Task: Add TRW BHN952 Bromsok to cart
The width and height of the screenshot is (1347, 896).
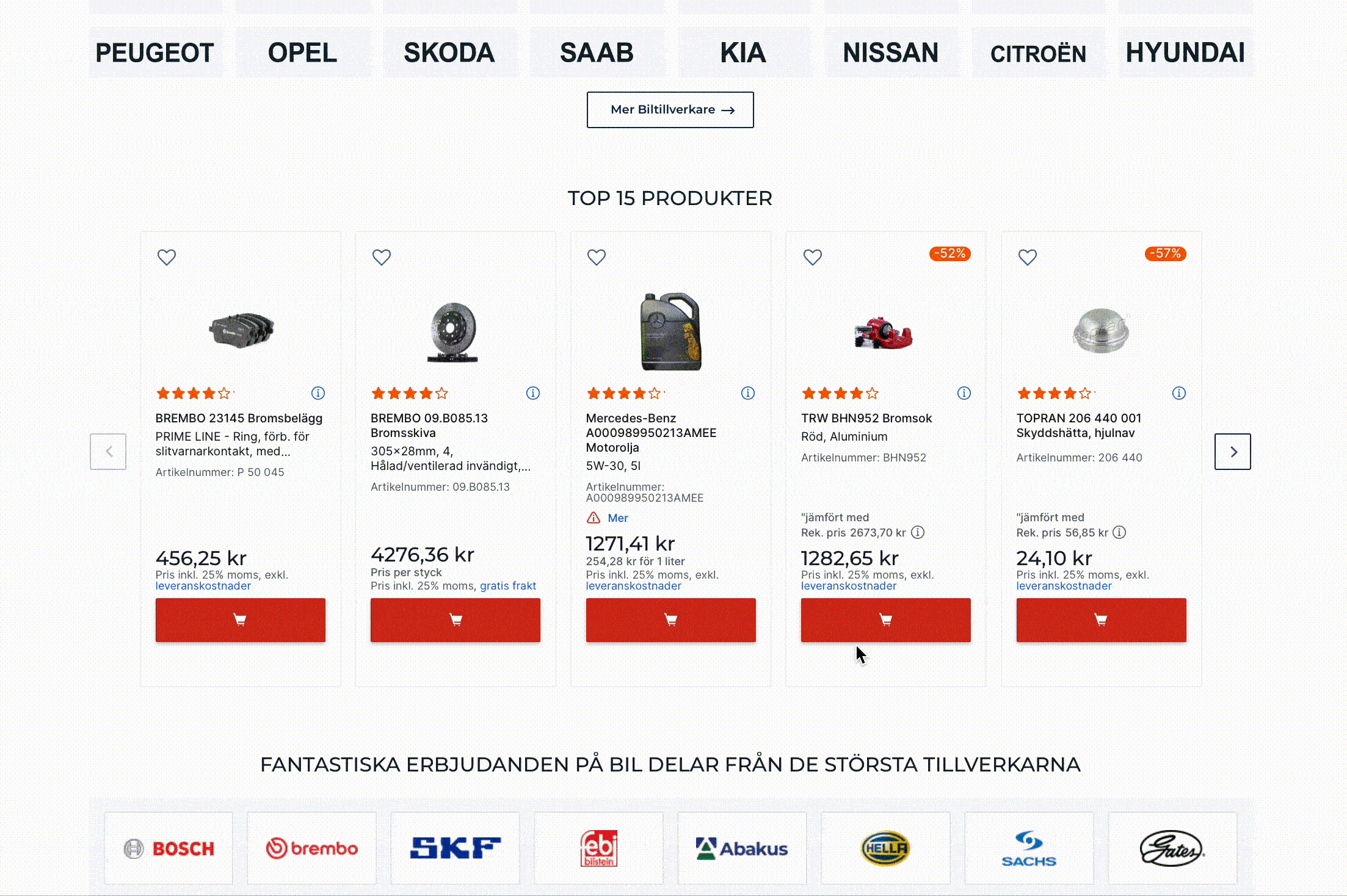Action: pos(885,620)
